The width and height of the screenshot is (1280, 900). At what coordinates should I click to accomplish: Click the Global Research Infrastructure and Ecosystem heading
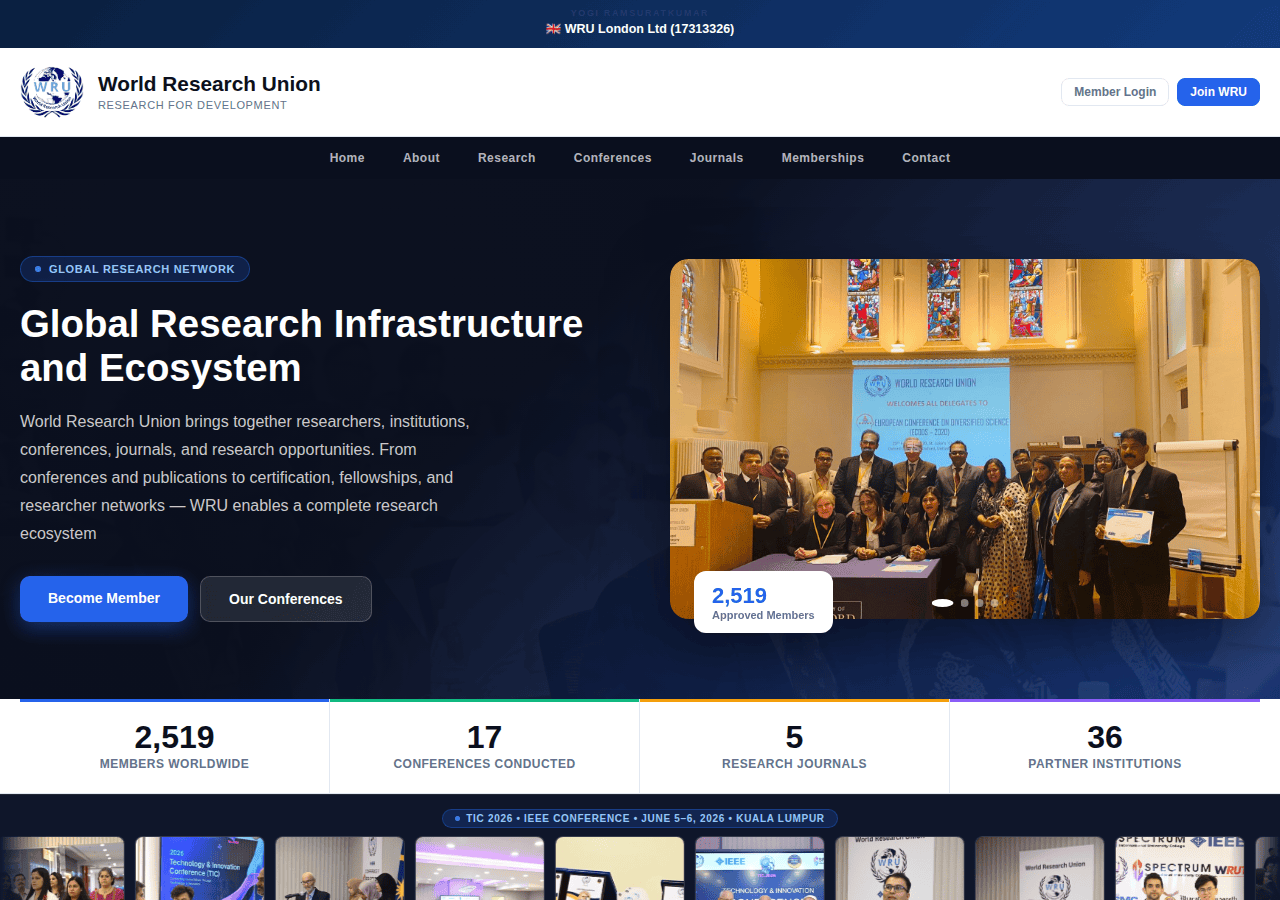click(x=301, y=346)
